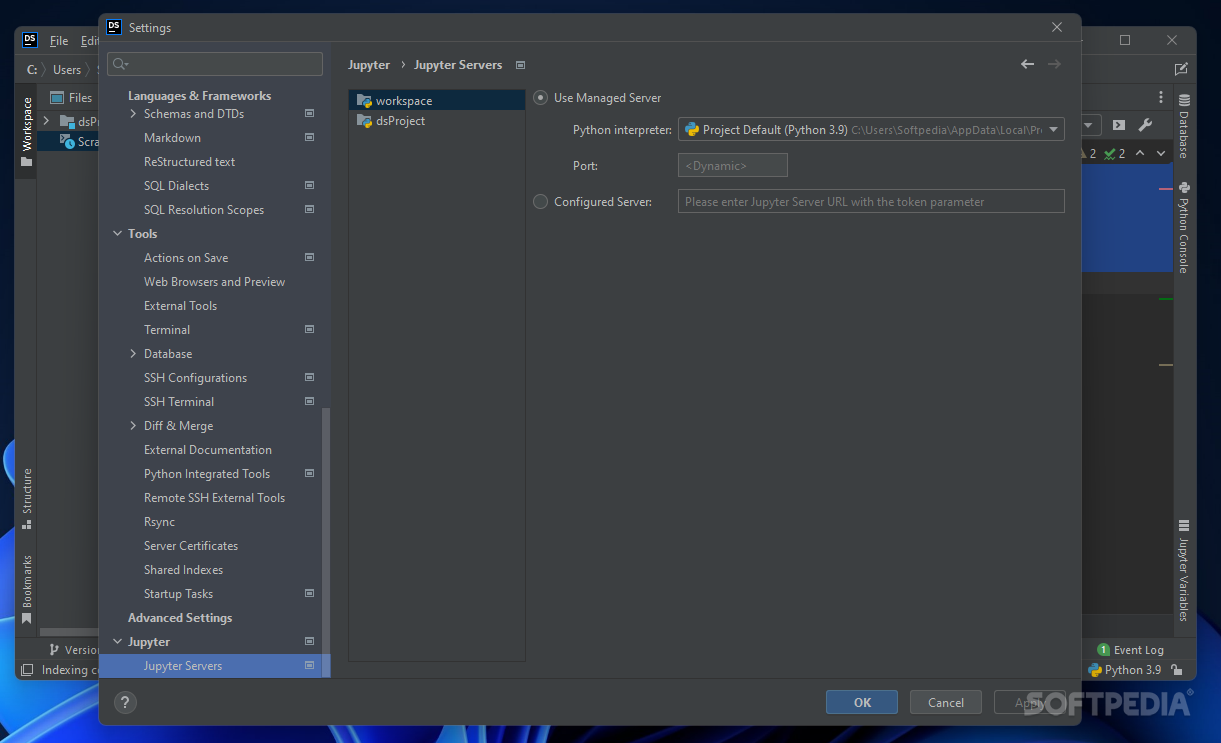Click project icon beside SSH Configurations

point(309,378)
